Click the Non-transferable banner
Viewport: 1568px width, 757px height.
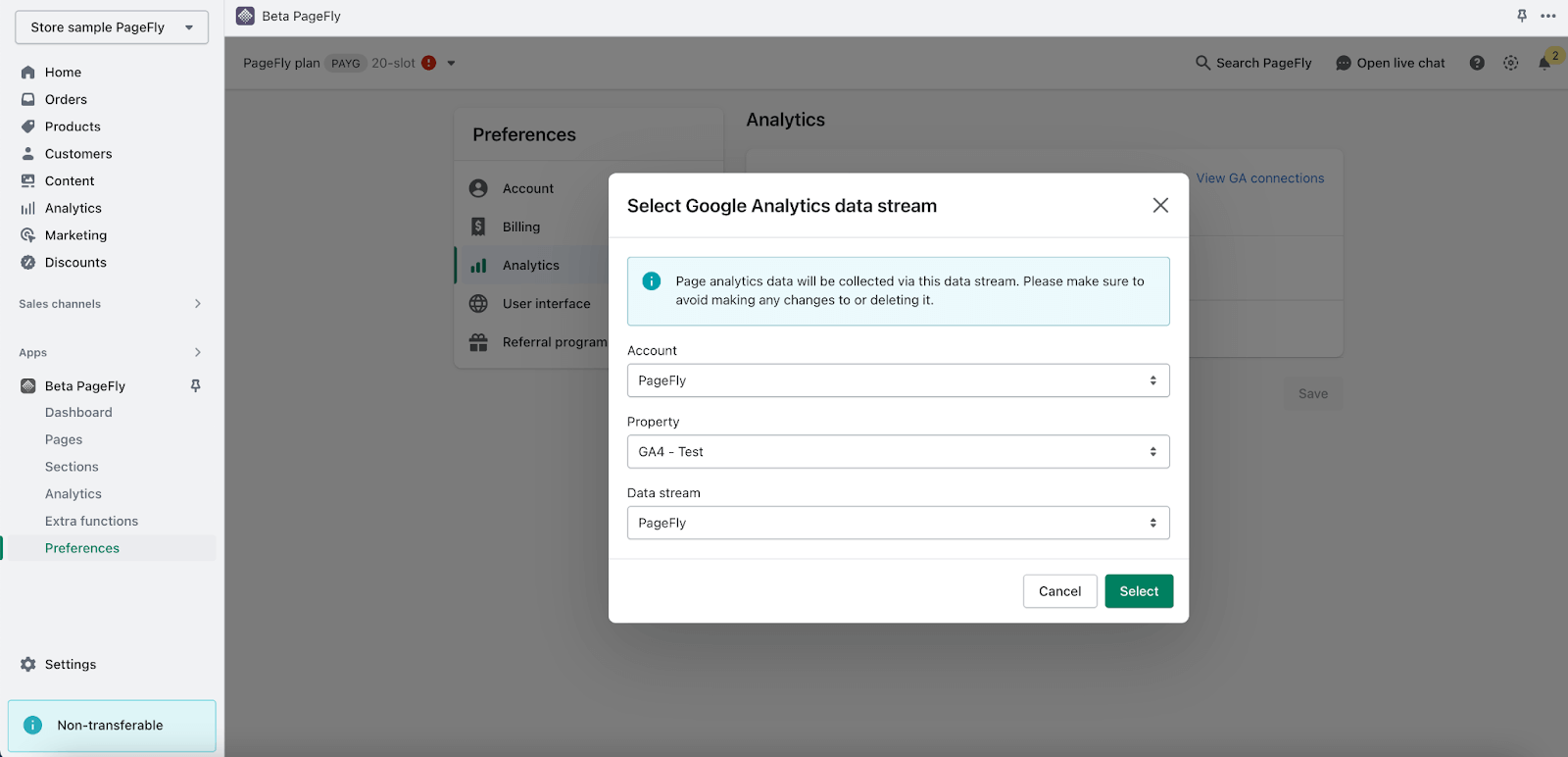click(112, 726)
